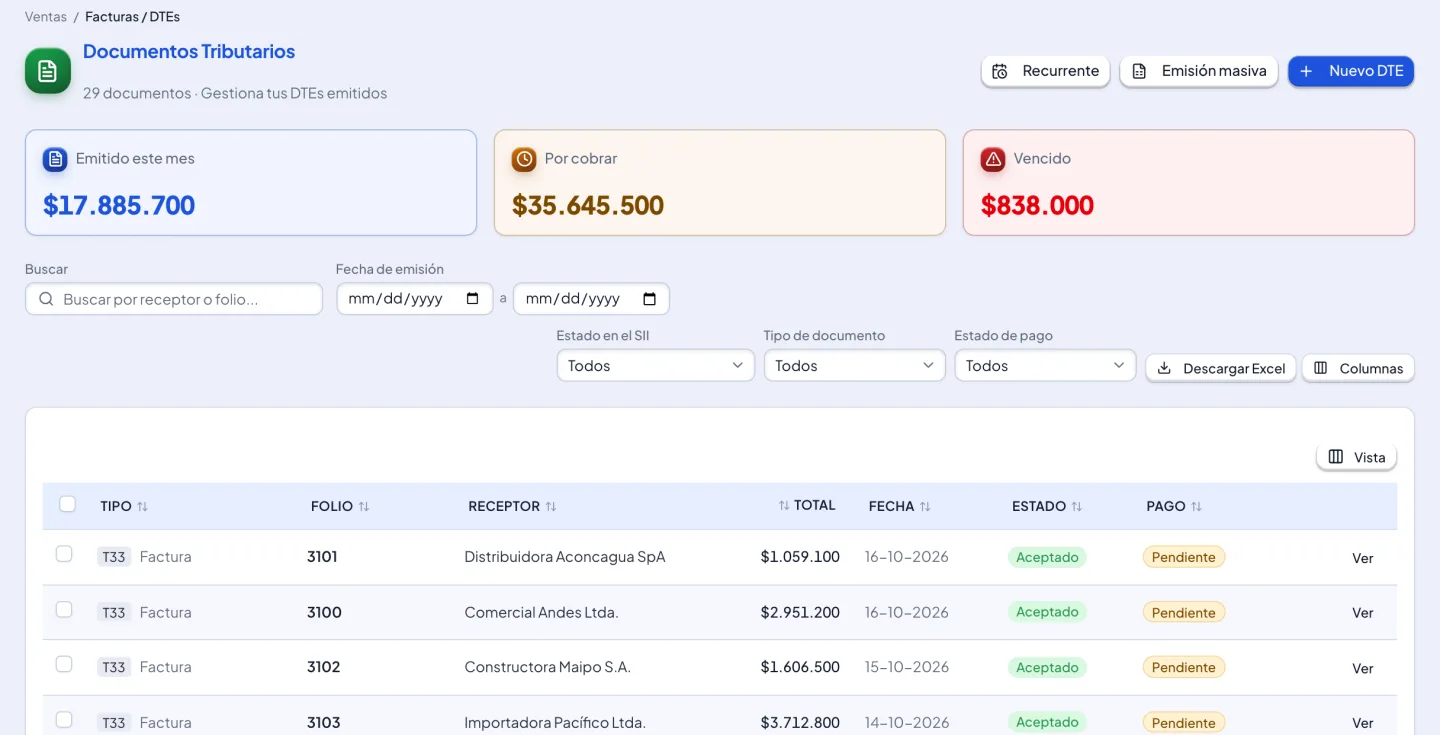Sort table by PAGO column arrows
The width and height of the screenshot is (1440, 735).
click(x=1196, y=507)
